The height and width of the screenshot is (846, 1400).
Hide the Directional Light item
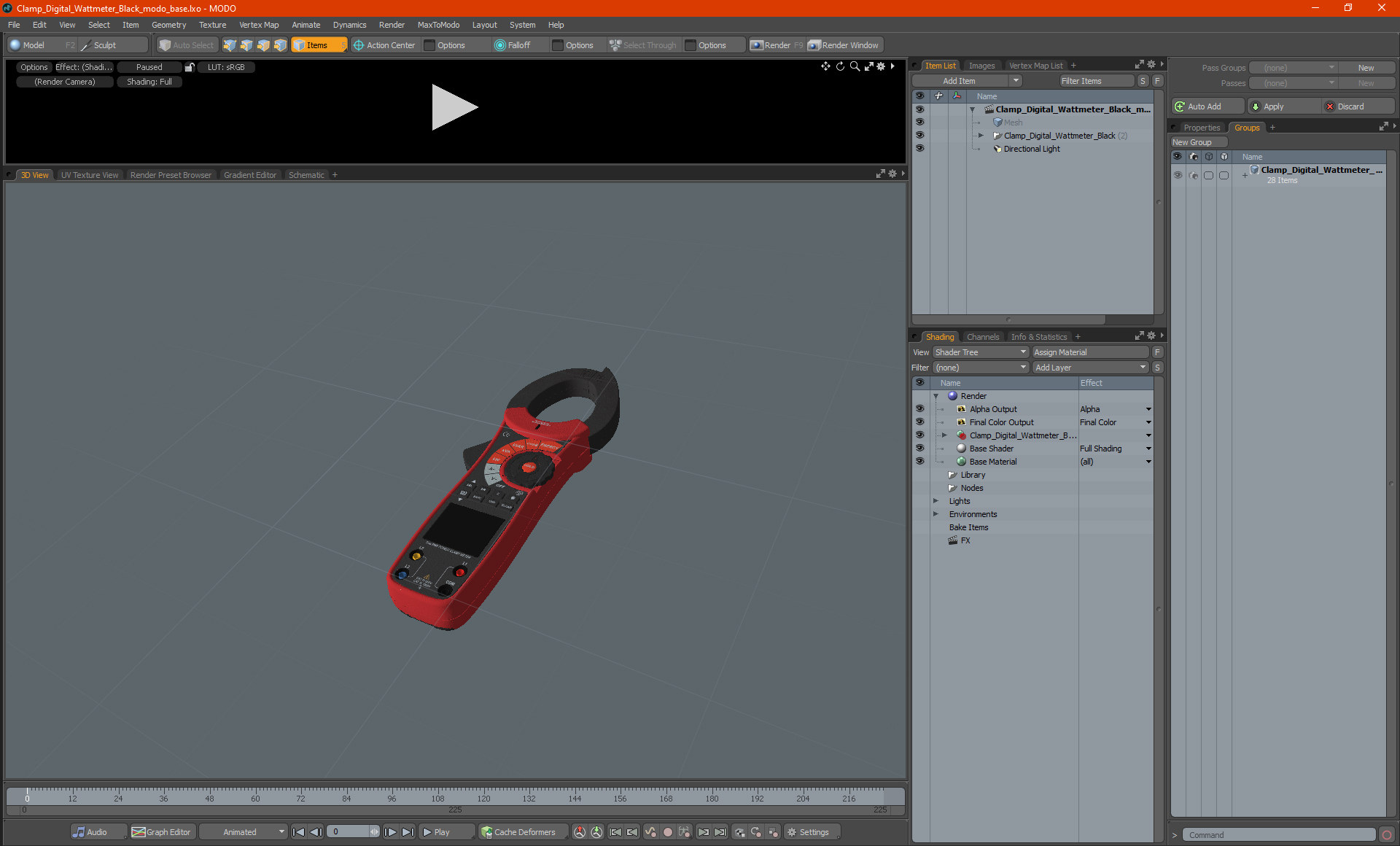(919, 149)
